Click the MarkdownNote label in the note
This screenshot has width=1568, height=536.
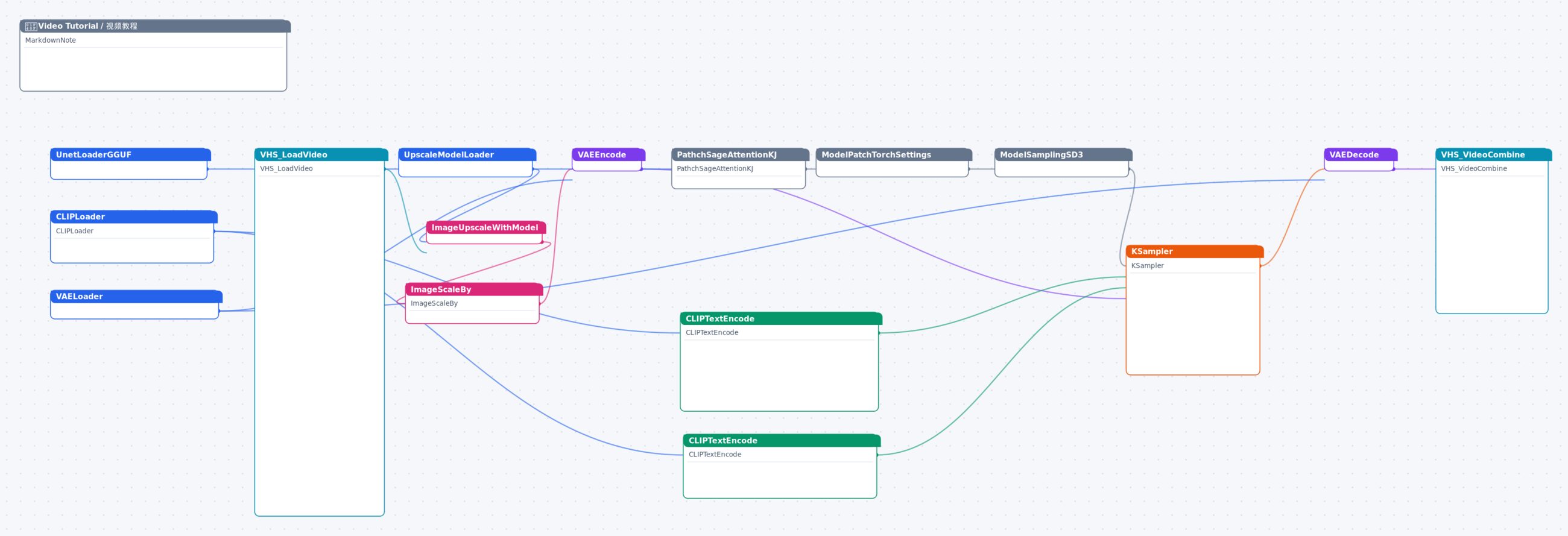pos(51,40)
